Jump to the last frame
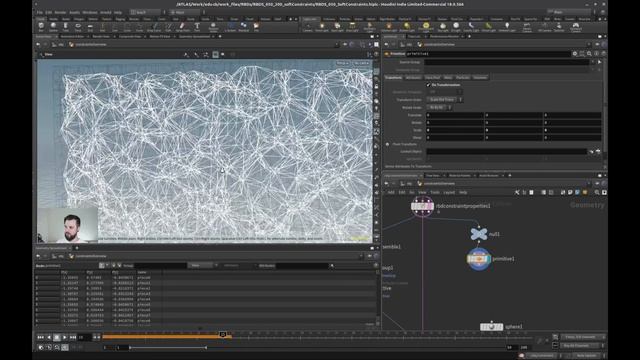This screenshot has height=360, width=640. coord(73,337)
